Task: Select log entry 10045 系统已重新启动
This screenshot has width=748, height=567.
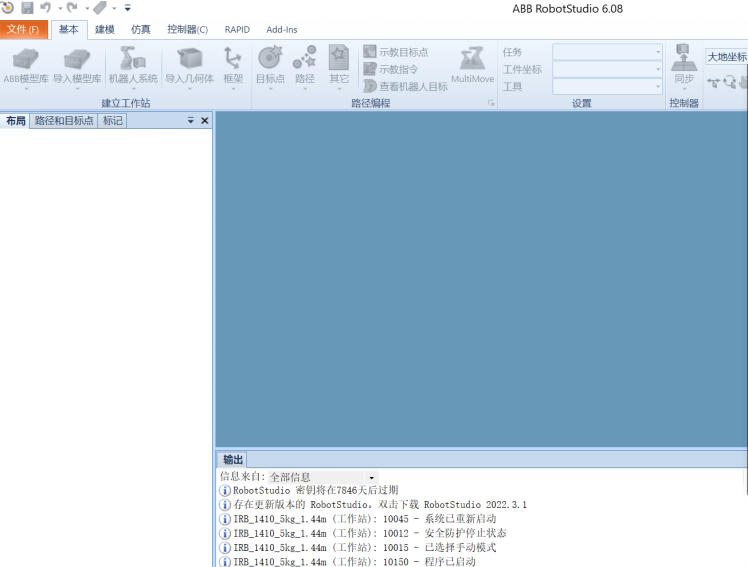Action: click(365, 519)
